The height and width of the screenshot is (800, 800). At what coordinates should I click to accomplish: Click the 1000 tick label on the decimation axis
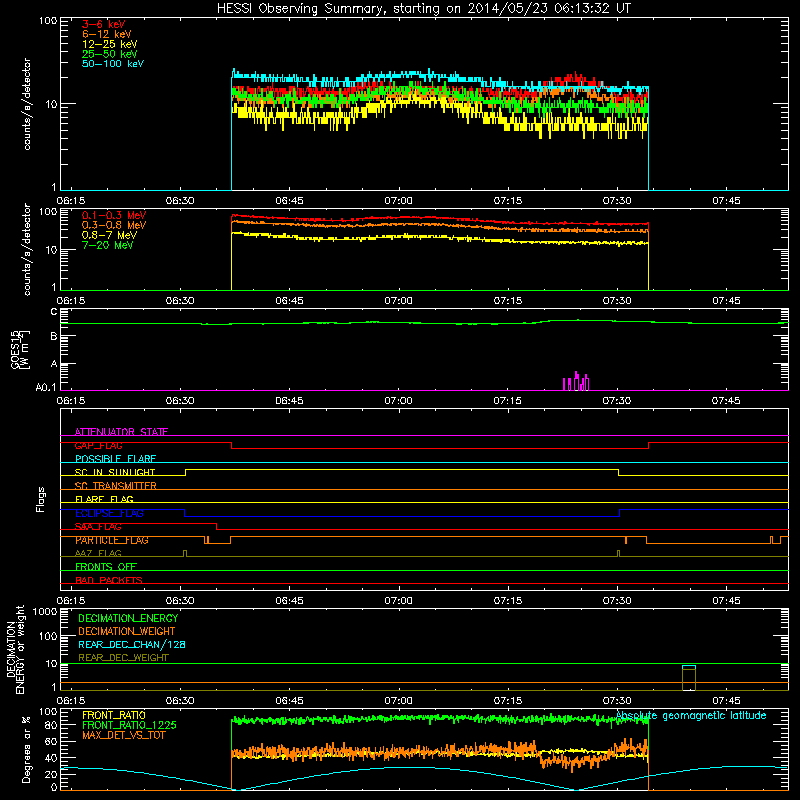click(45, 612)
